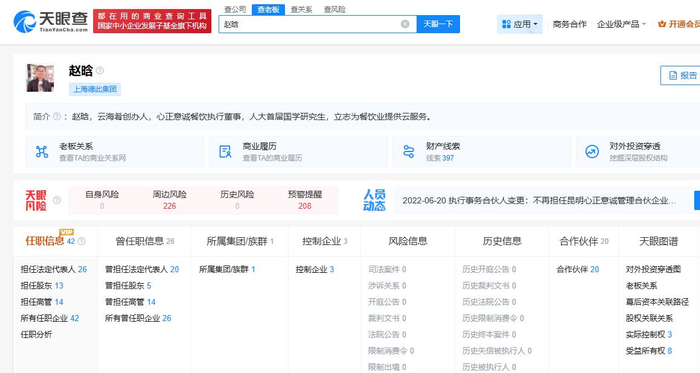Select the 历史信息 tab

pos(502,241)
